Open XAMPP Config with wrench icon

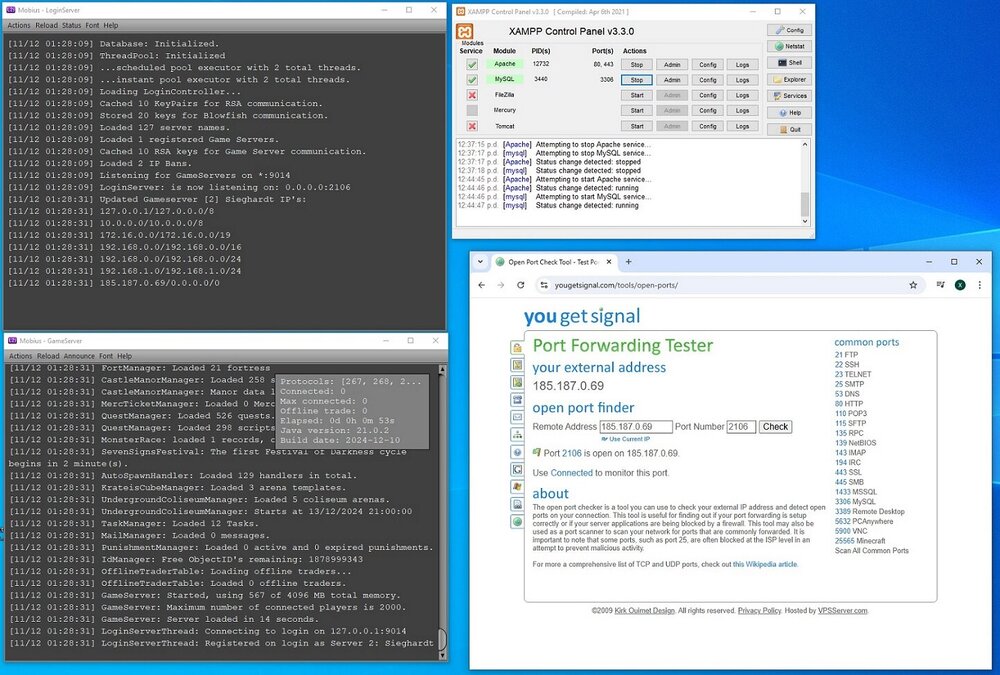tap(789, 30)
